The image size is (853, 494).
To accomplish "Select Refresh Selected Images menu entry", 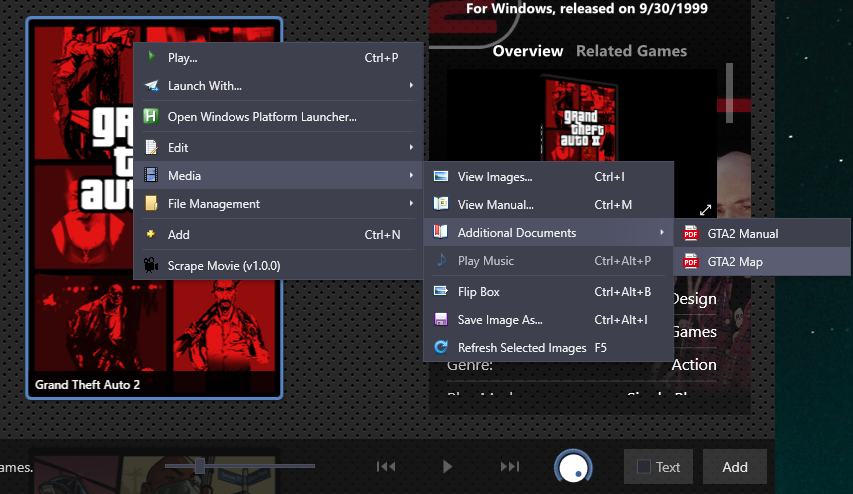I will coord(548,348).
